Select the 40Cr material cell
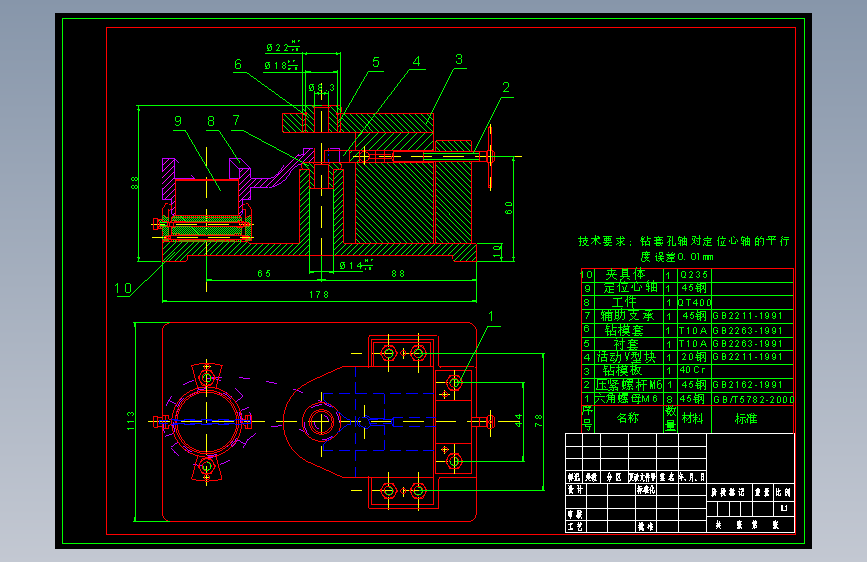The width and height of the screenshot is (867, 562). point(693,370)
